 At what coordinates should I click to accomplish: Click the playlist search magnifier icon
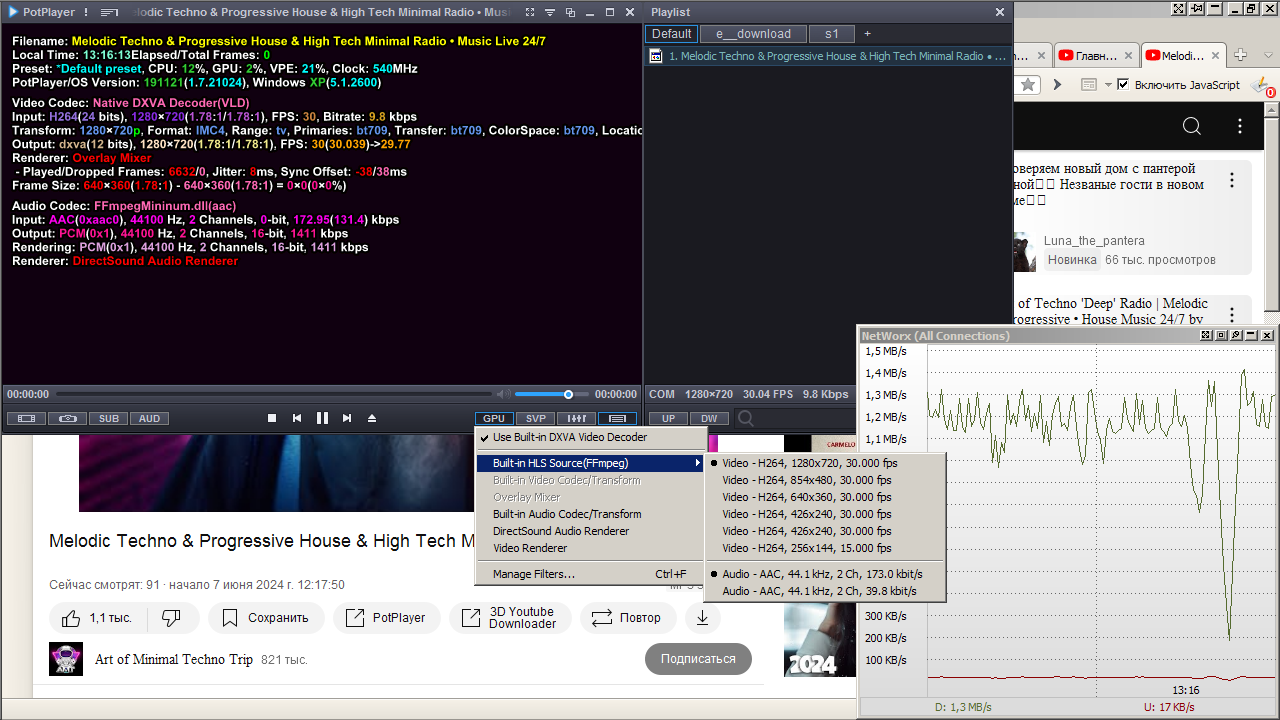(746, 419)
